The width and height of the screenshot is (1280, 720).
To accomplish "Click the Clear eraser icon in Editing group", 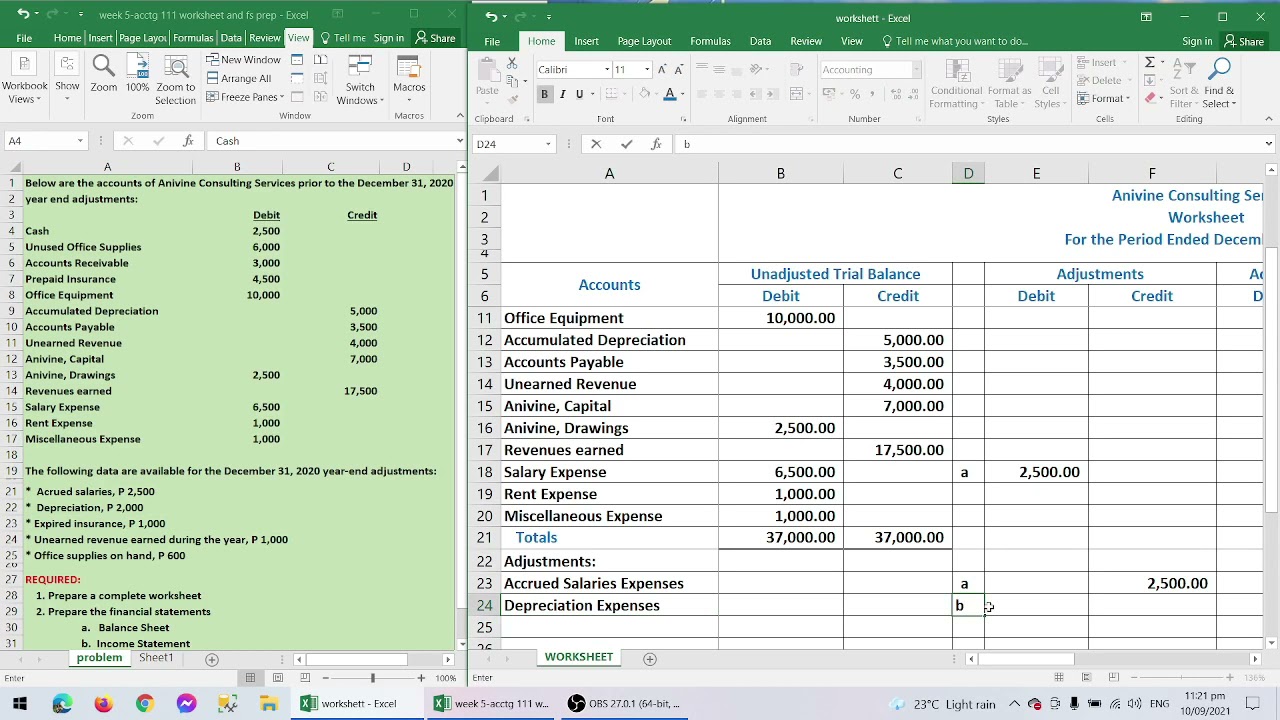I will [x=1150, y=98].
